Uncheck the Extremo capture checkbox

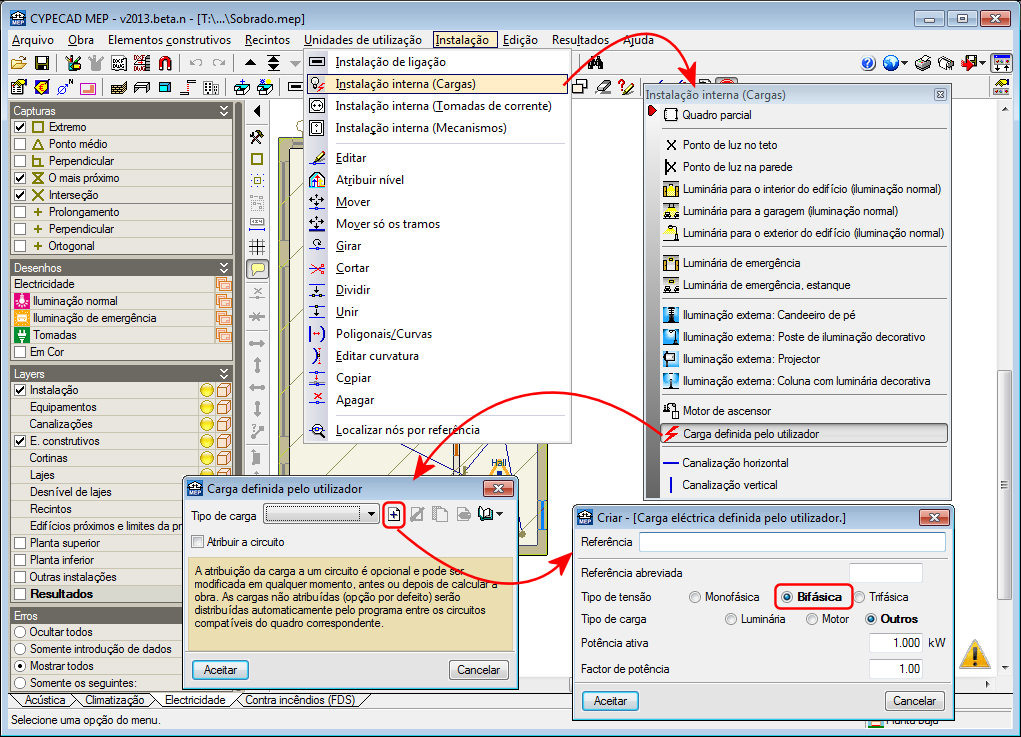point(20,127)
